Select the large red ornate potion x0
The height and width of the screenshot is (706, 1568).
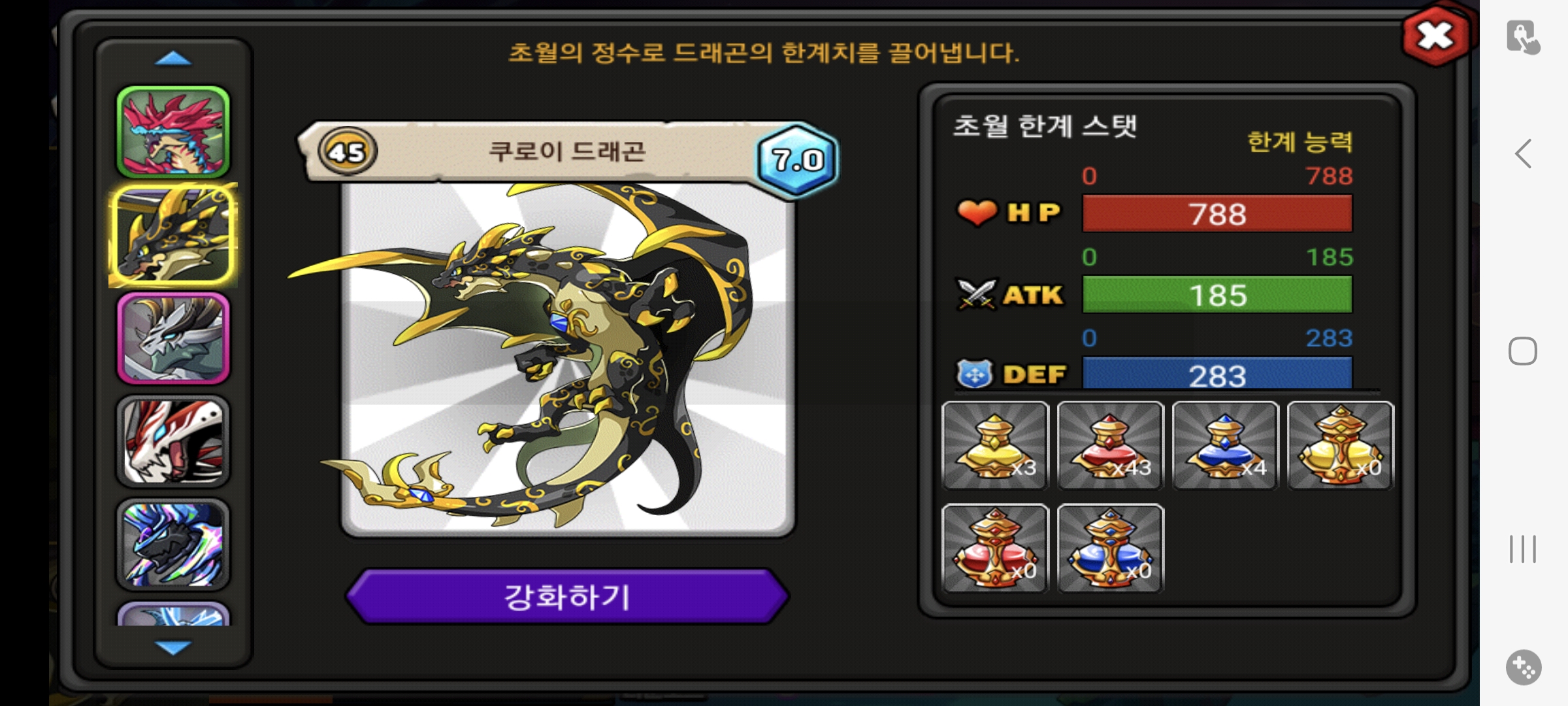[x=995, y=548]
